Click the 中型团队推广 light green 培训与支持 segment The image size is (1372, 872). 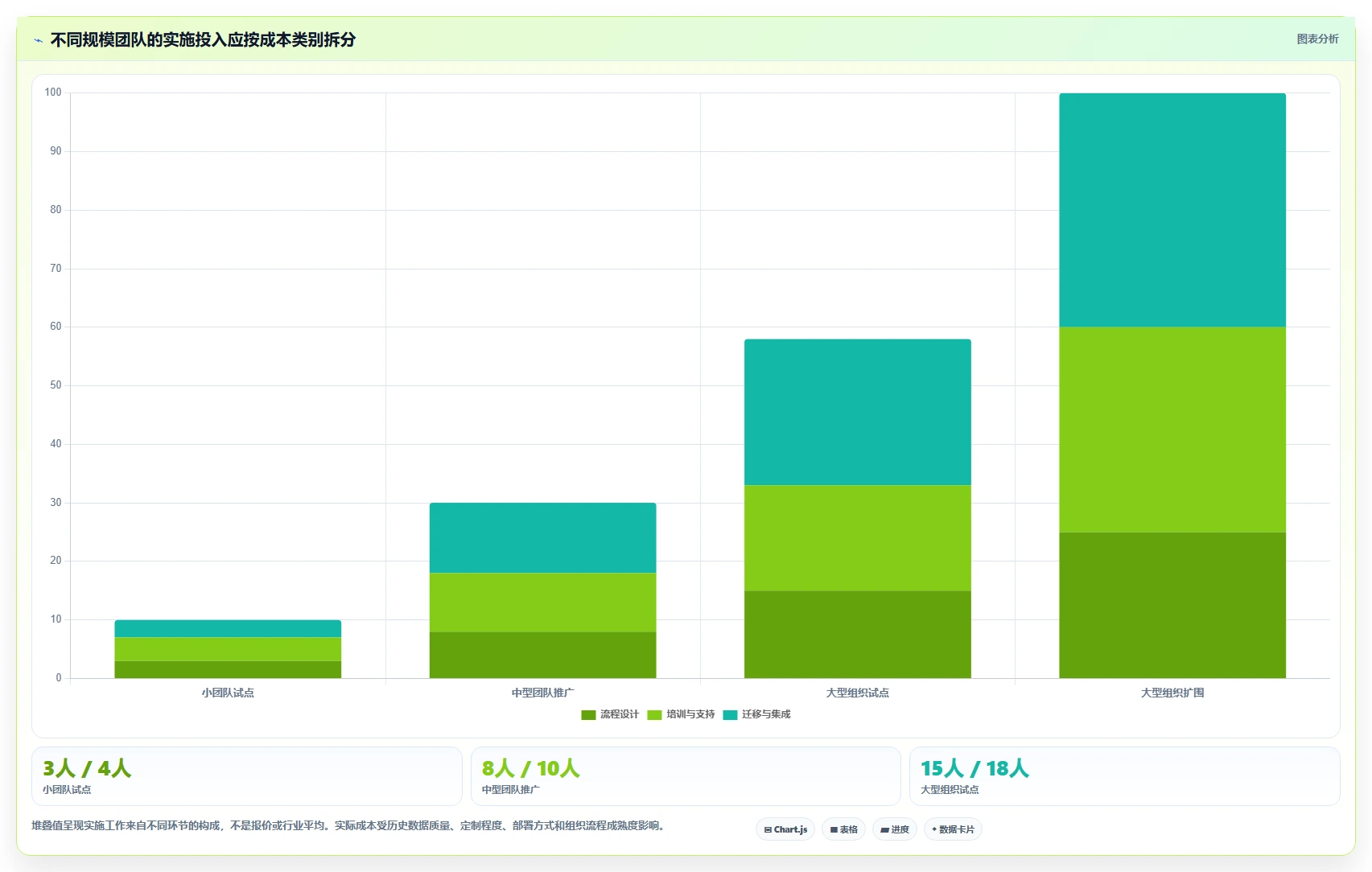542,603
